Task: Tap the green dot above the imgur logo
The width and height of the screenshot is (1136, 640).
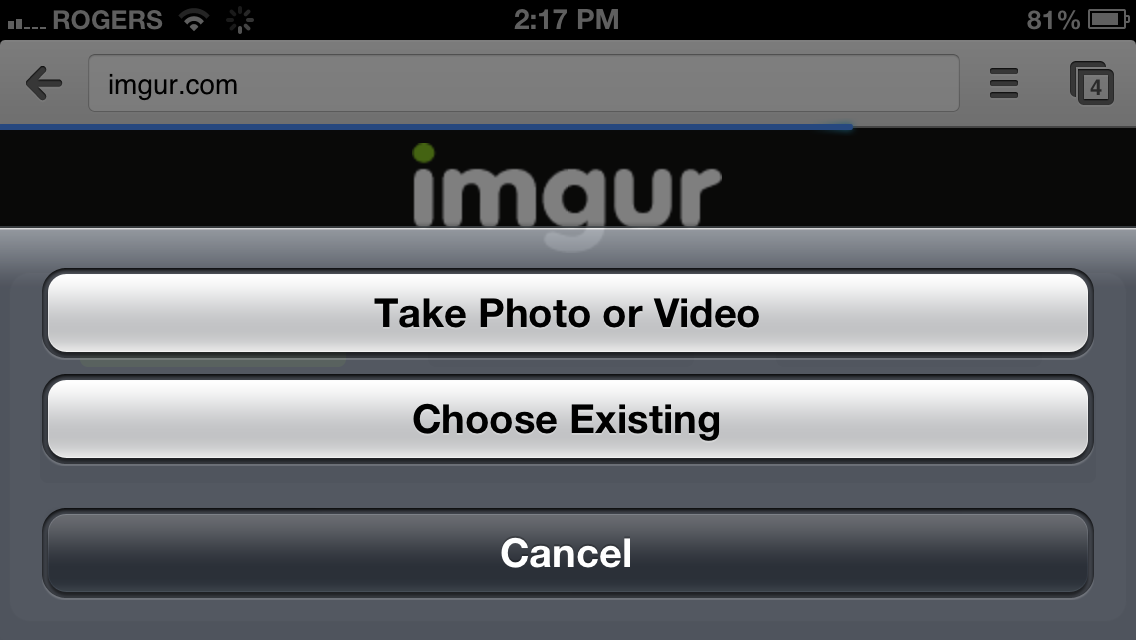Action: point(423,152)
